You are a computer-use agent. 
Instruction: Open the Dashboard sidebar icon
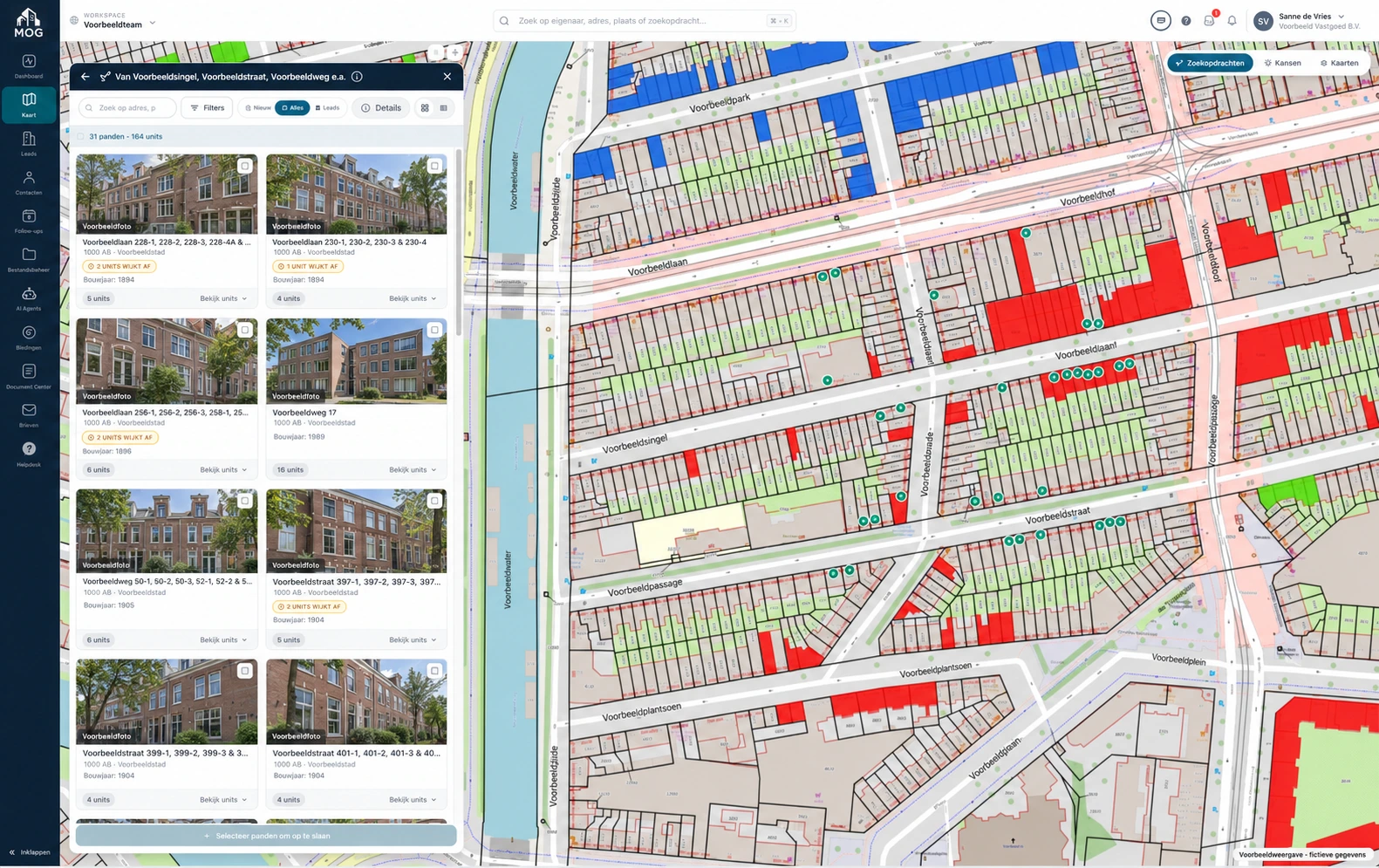pos(29,66)
